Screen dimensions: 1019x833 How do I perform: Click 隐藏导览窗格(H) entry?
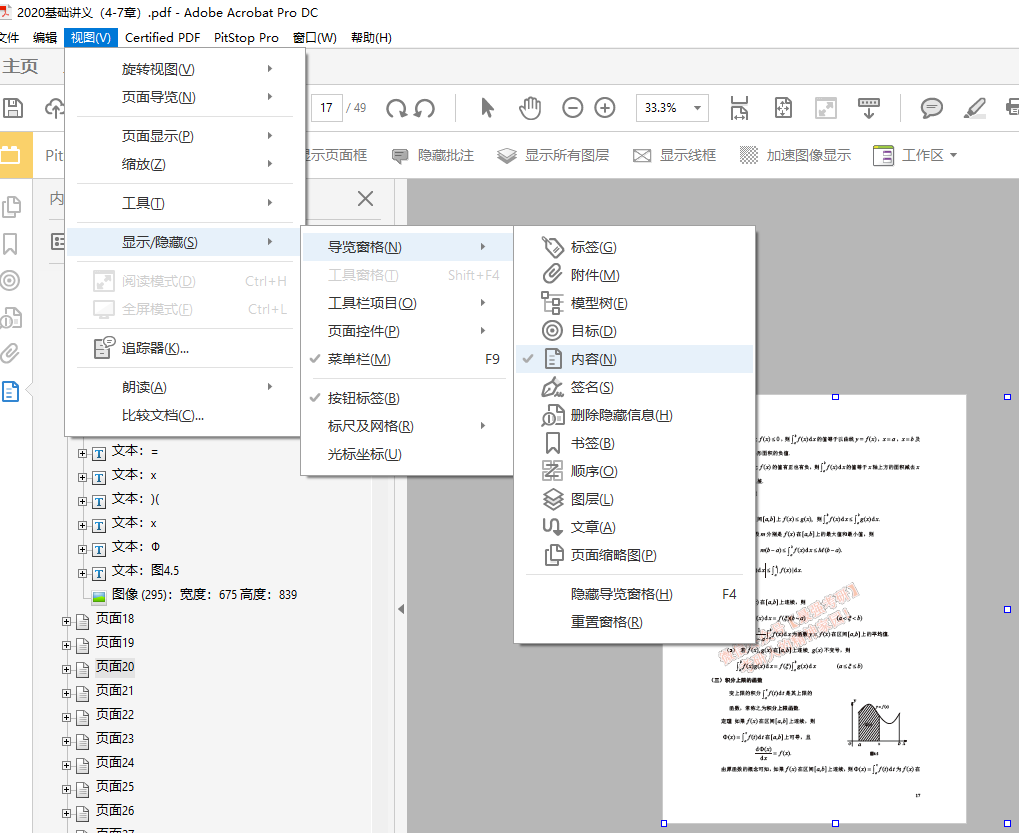pyautogui.click(x=635, y=593)
